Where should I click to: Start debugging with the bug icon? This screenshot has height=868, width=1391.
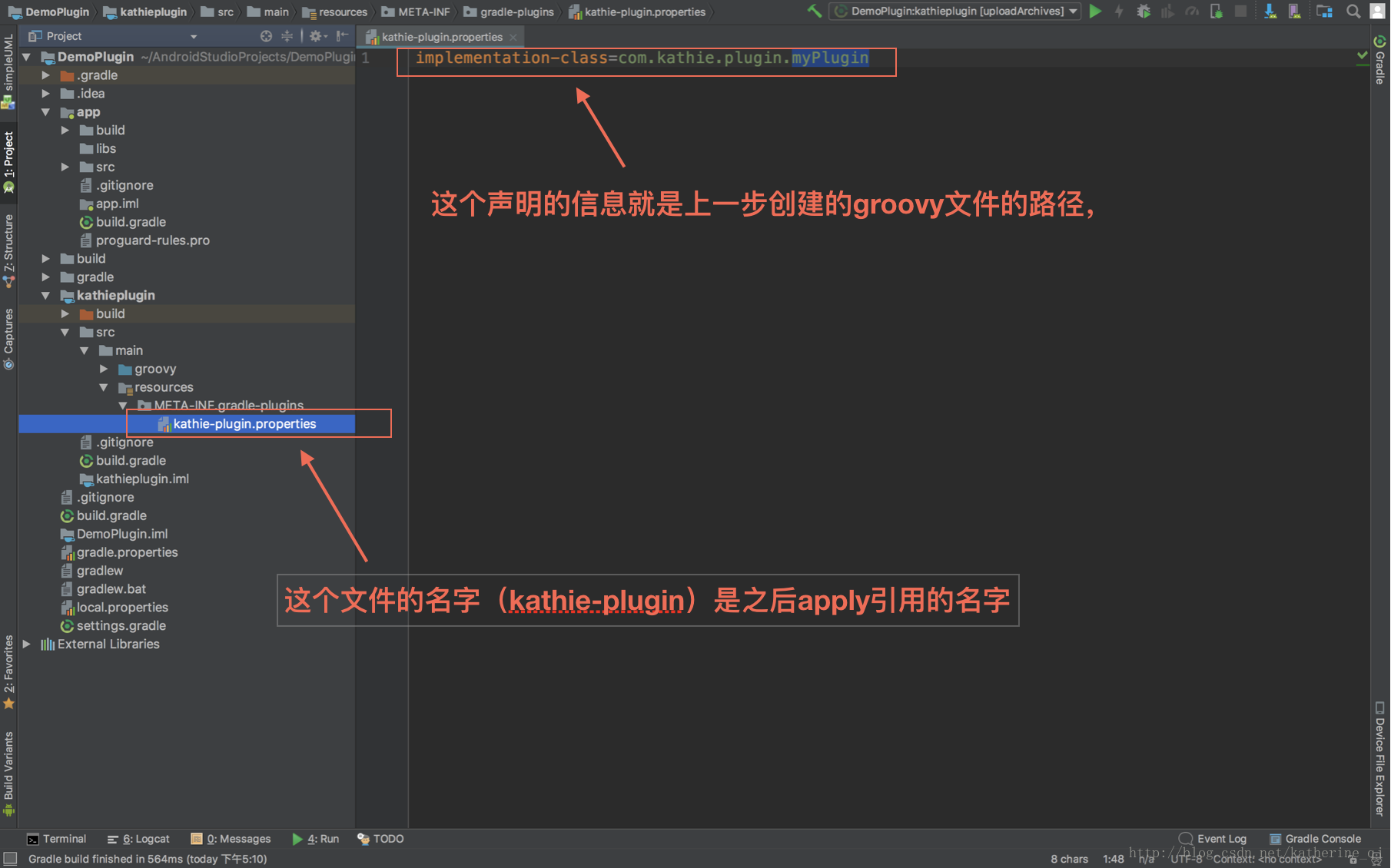point(1144,11)
